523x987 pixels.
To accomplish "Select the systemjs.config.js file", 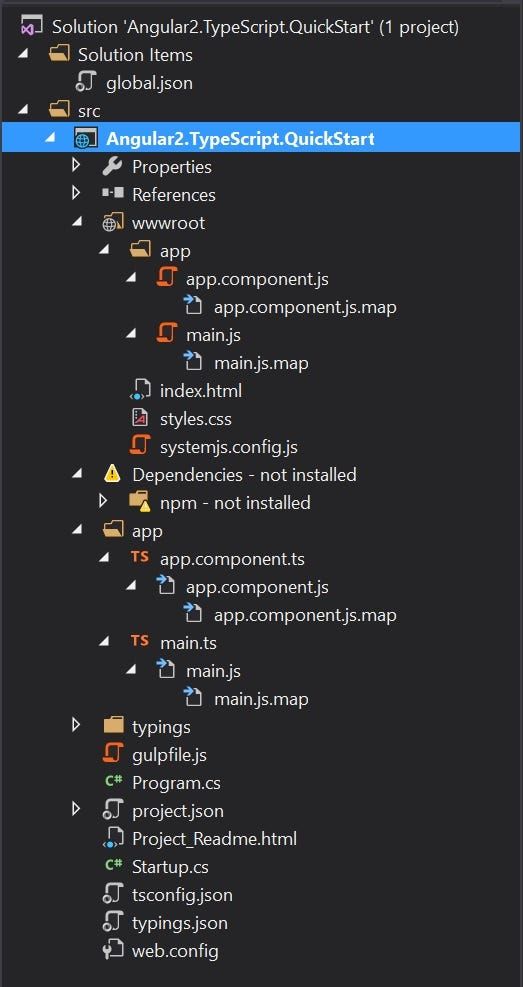I will click(228, 448).
